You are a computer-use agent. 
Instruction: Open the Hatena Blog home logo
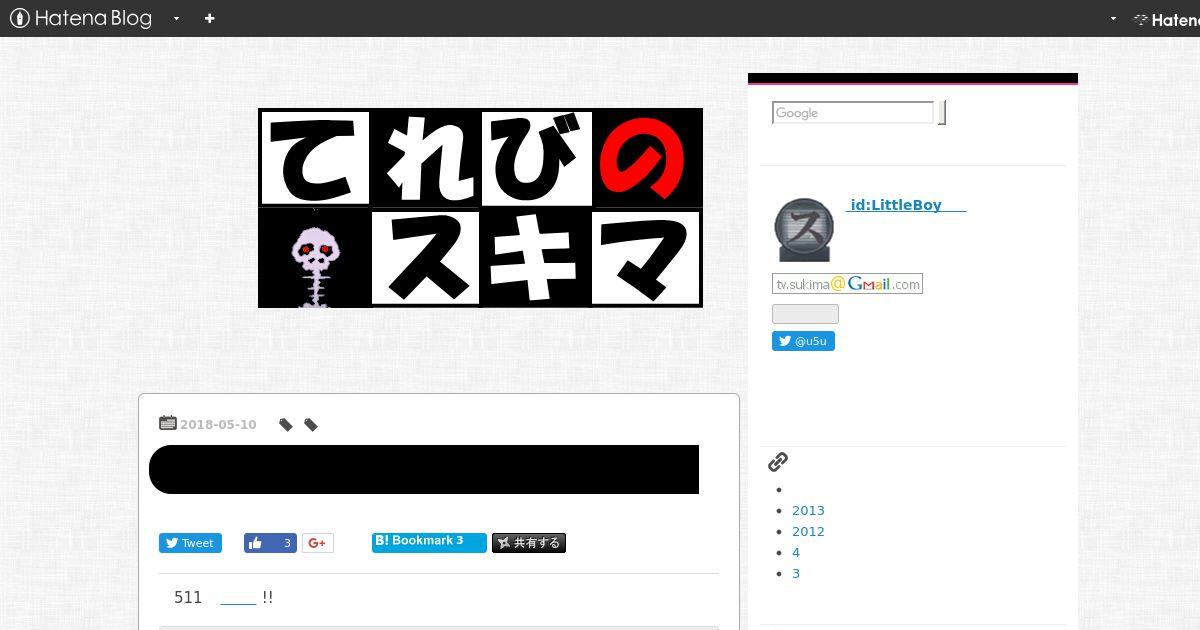(x=81, y=18)
